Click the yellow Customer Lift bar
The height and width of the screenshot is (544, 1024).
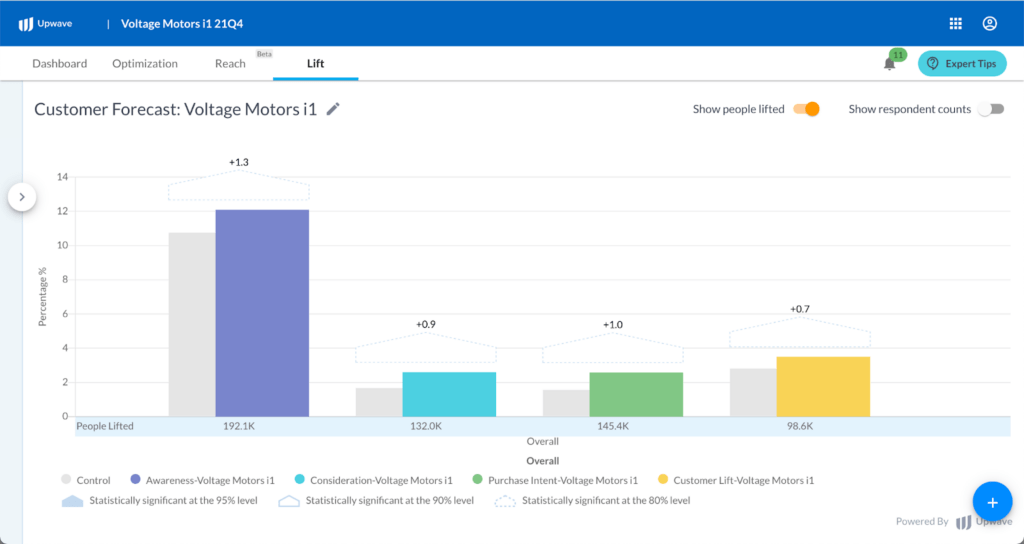coord(823,386)
